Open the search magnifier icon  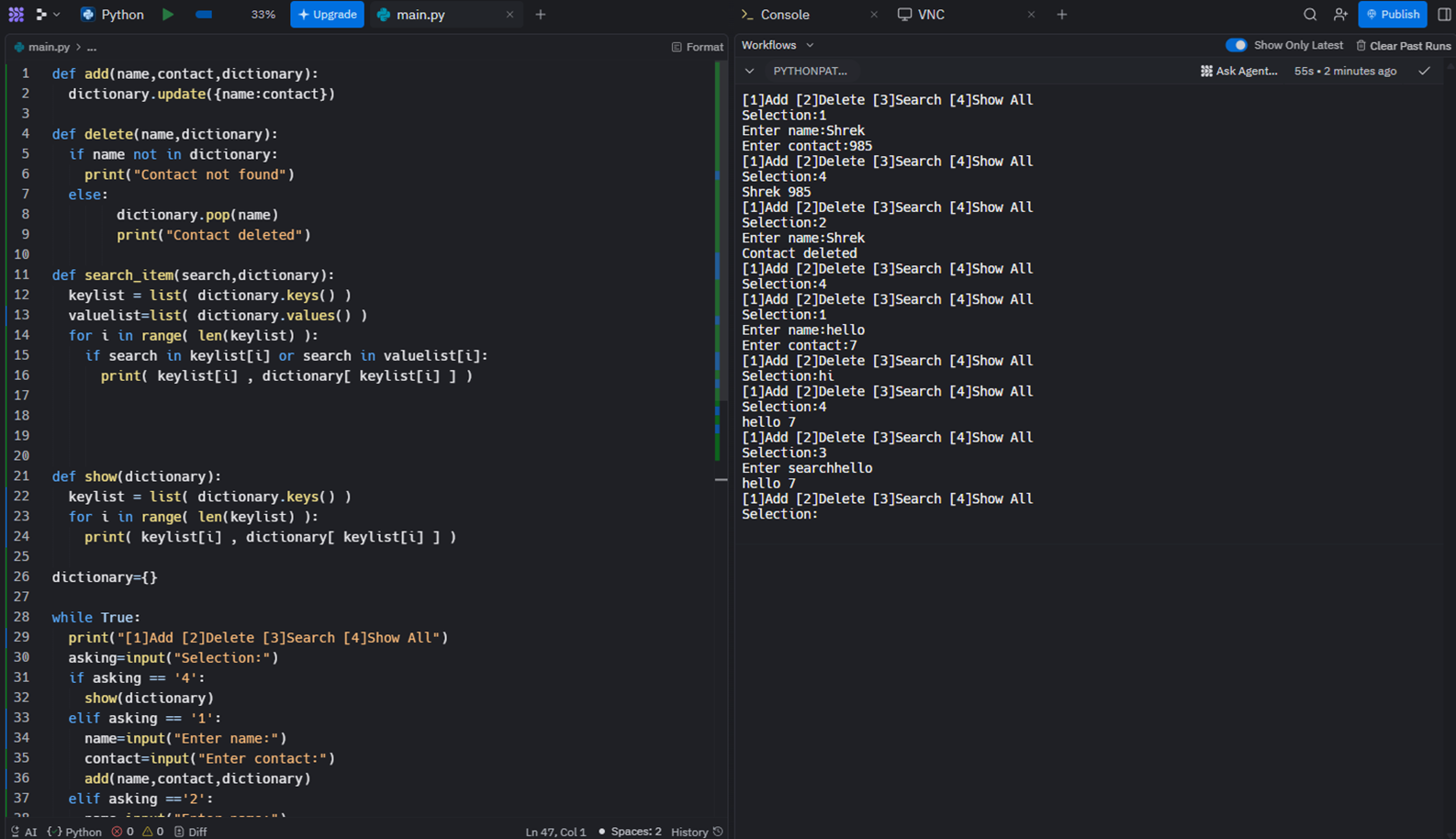(1310, 15)
